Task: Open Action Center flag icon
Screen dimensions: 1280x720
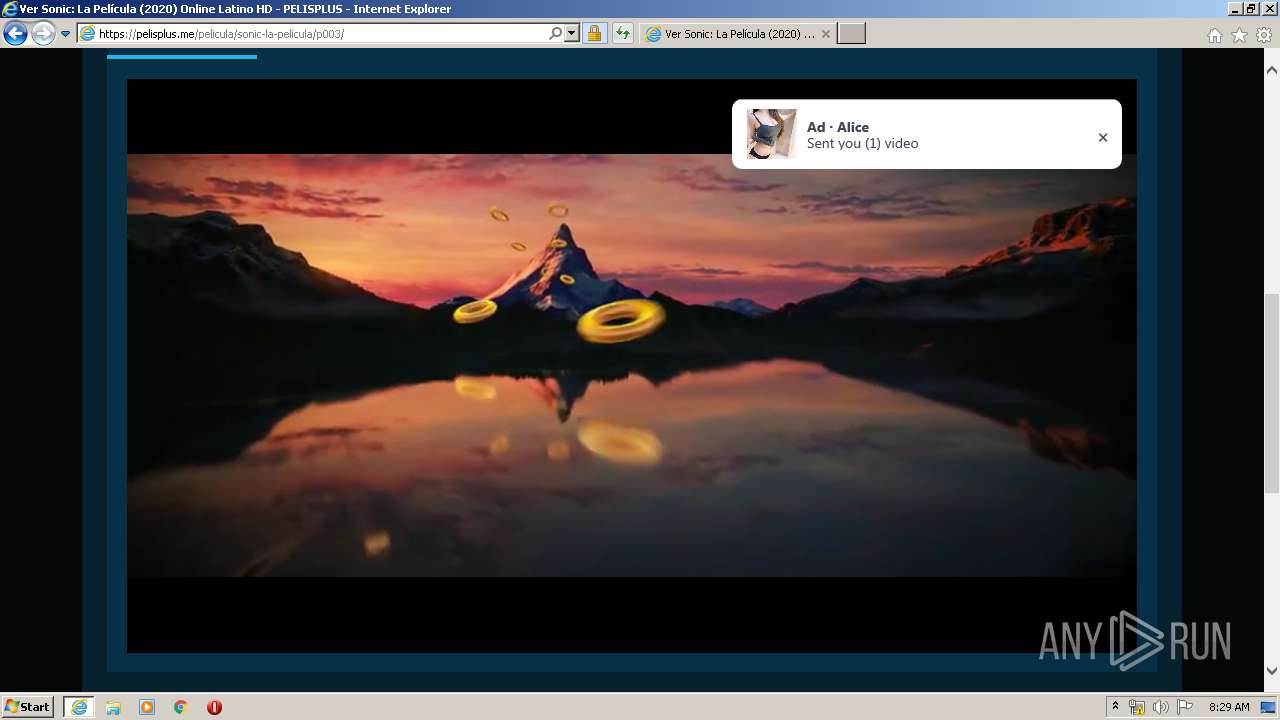Action: (1185, 707)
